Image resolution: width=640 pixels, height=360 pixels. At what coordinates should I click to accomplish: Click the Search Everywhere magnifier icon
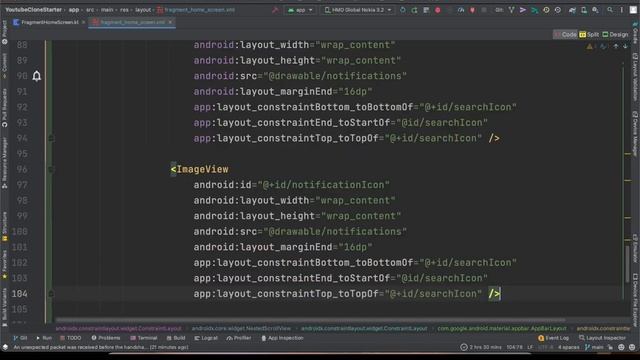point(610,10)
